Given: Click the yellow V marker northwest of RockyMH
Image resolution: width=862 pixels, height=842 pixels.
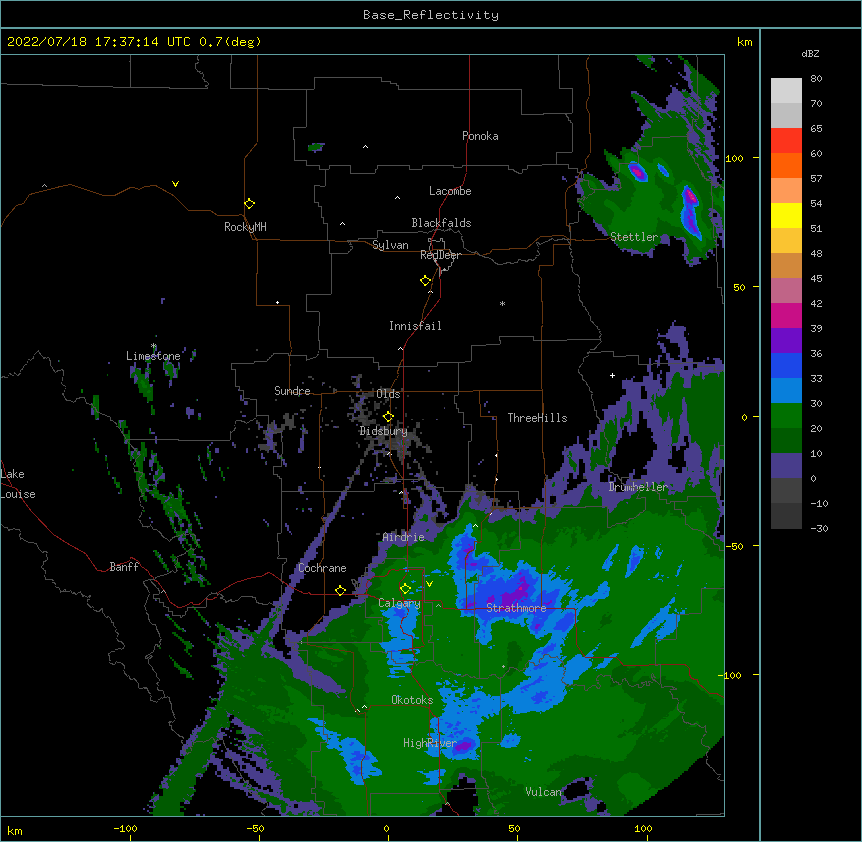Looking at the screenshot, I should pyautogui.click(x=175, y=184).
